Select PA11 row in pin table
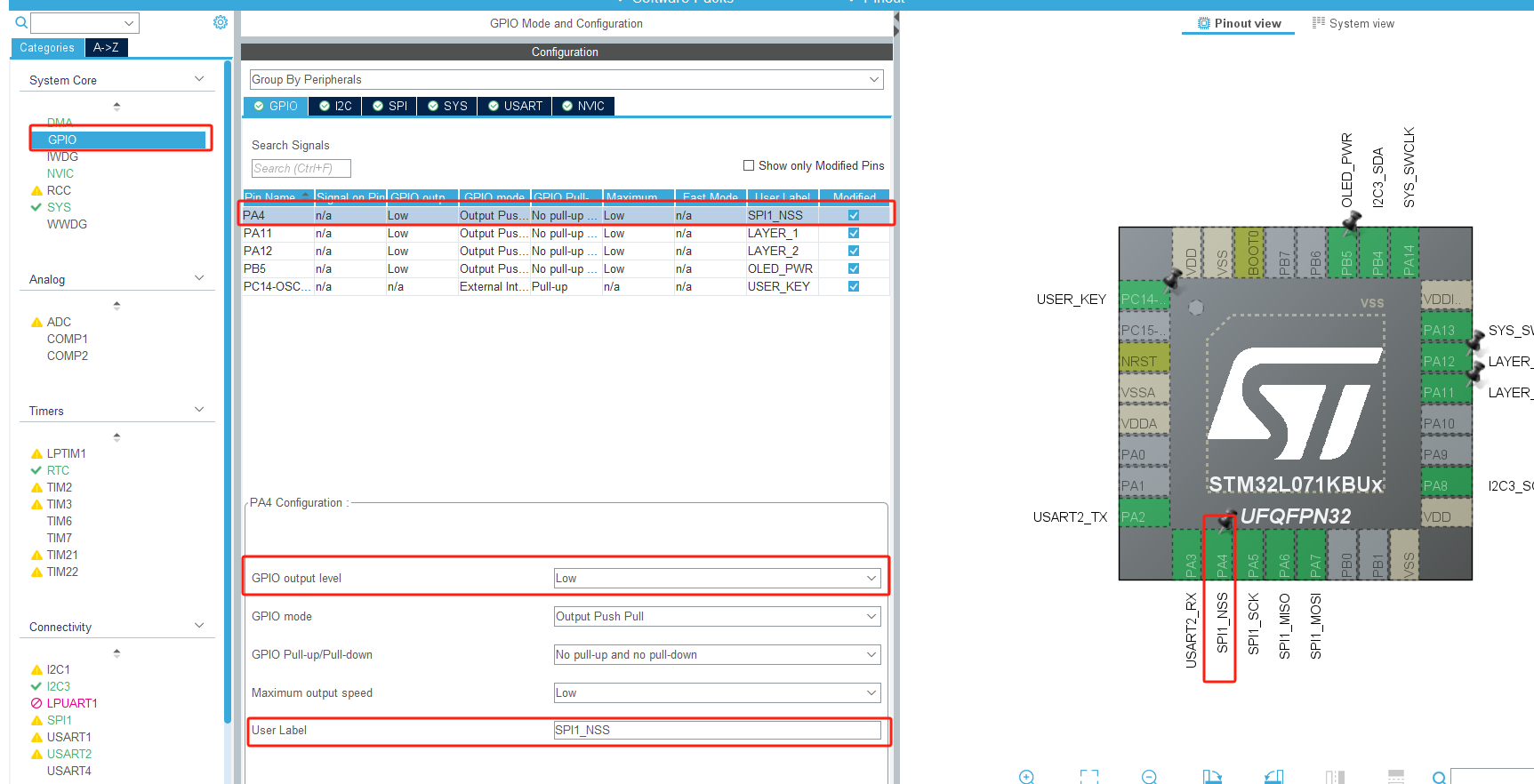Screen dimensions: 1534x784 [x=566, y=233]
